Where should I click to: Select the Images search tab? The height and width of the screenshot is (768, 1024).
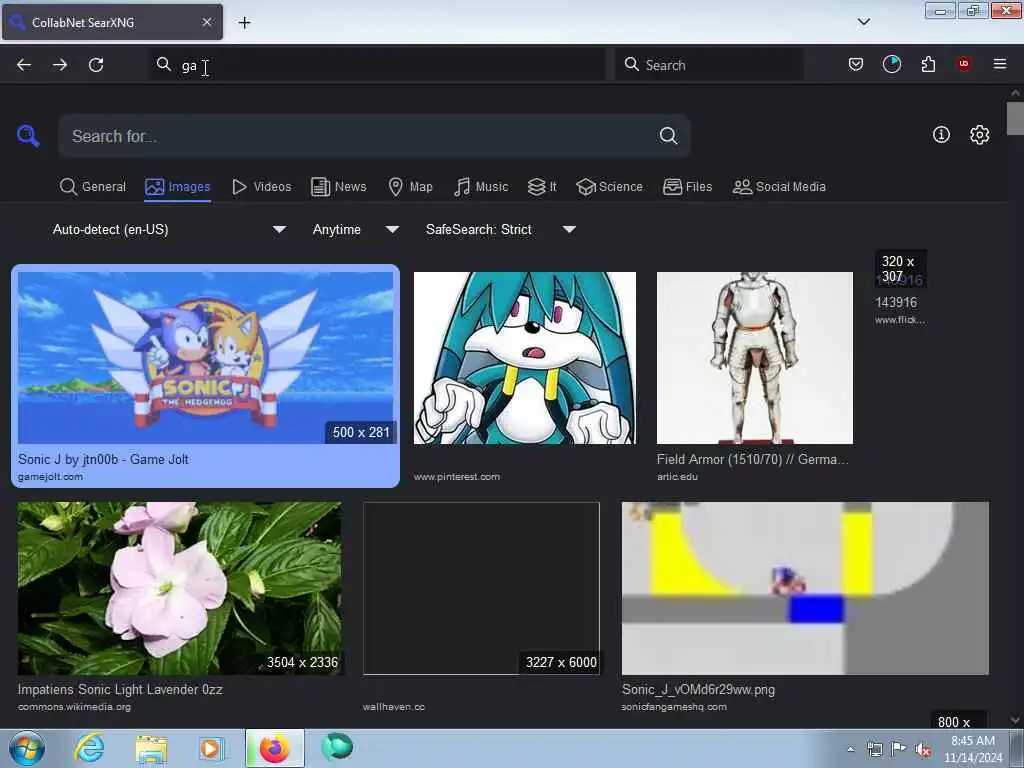point(178,187)
